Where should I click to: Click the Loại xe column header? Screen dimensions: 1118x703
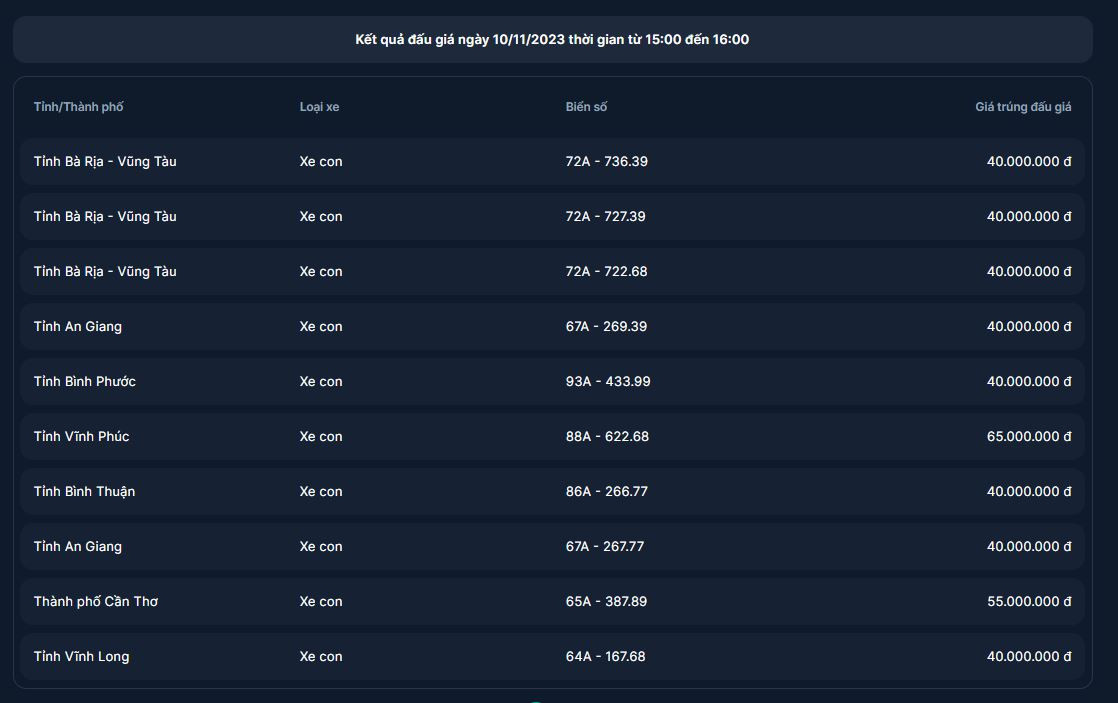point(319,107)
